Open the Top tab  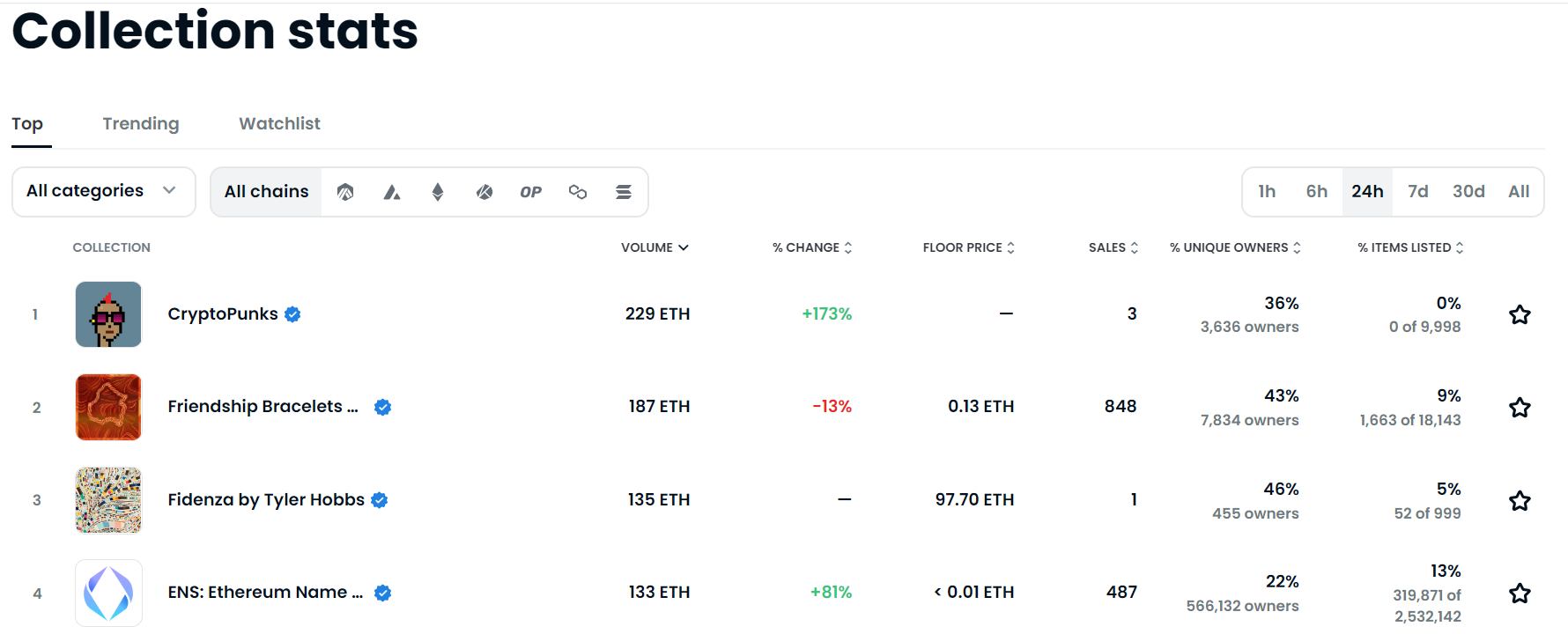(27, 124)
